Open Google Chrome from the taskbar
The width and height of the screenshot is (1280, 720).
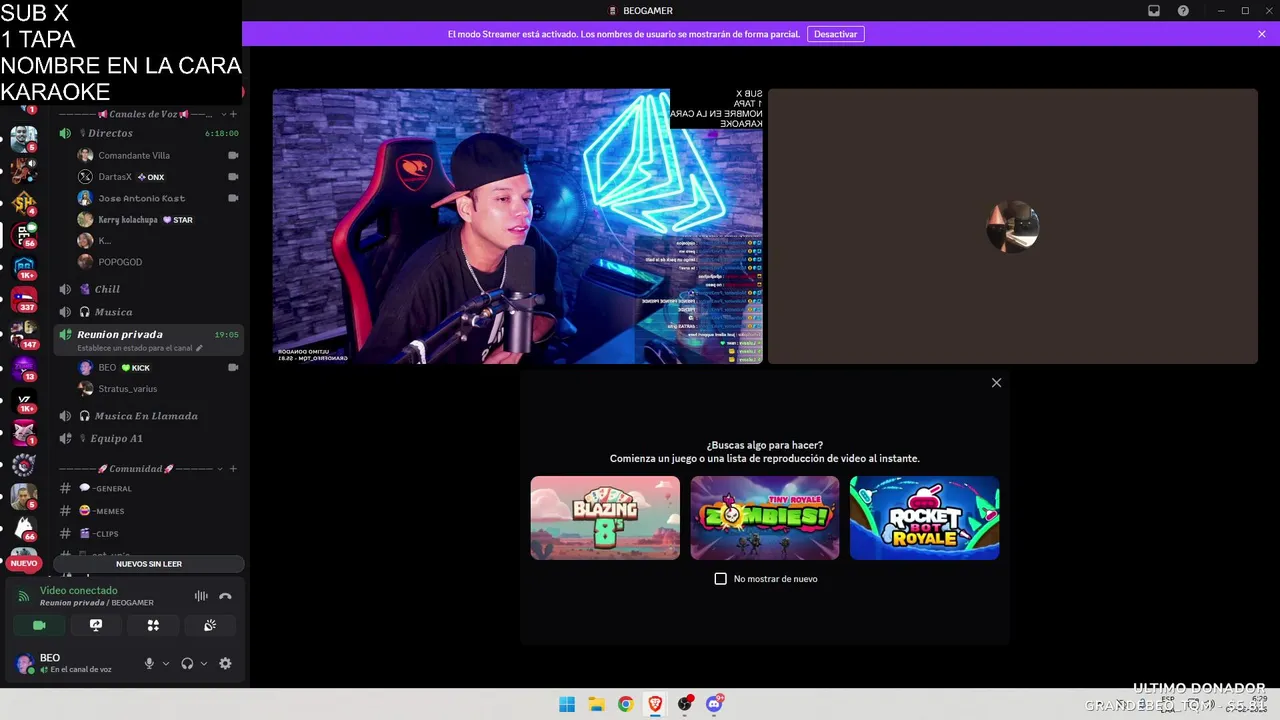tap(625, 704)
